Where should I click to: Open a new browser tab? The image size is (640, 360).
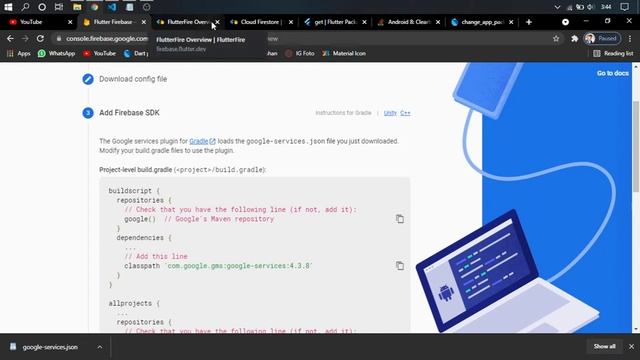(529, 22)
